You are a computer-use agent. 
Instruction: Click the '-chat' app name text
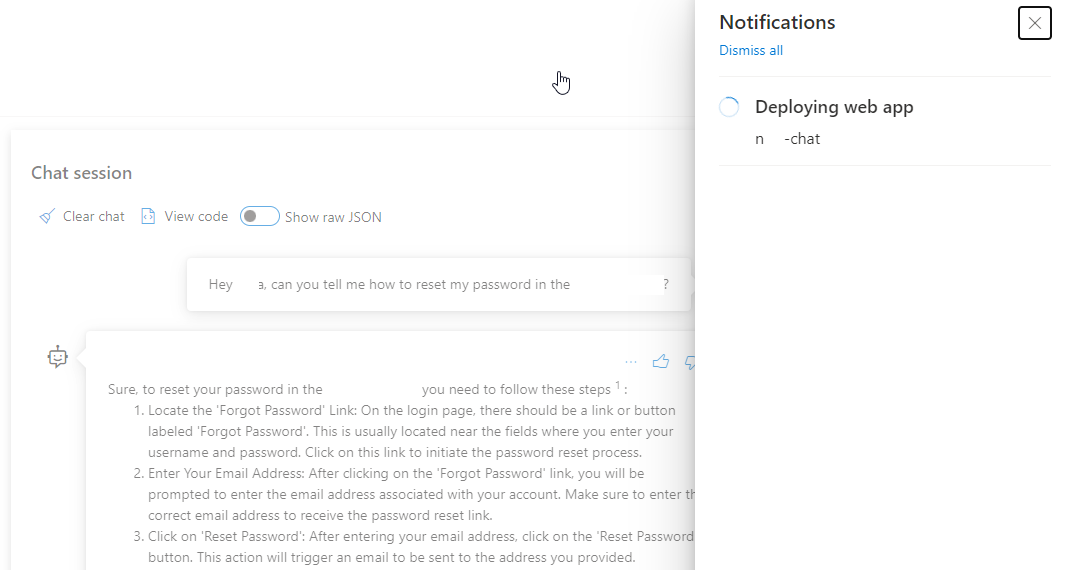click(x=802, y=139)
